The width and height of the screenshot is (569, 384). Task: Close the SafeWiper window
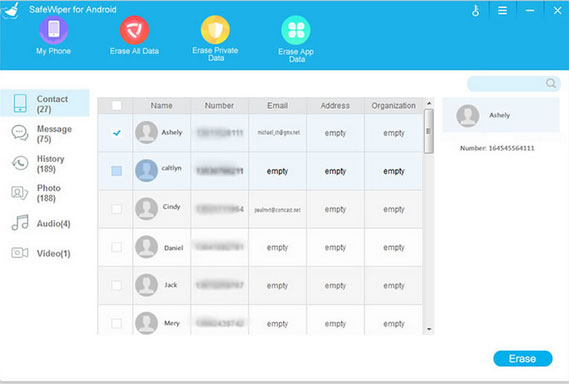pyautogui.click(x=557, y=11)
